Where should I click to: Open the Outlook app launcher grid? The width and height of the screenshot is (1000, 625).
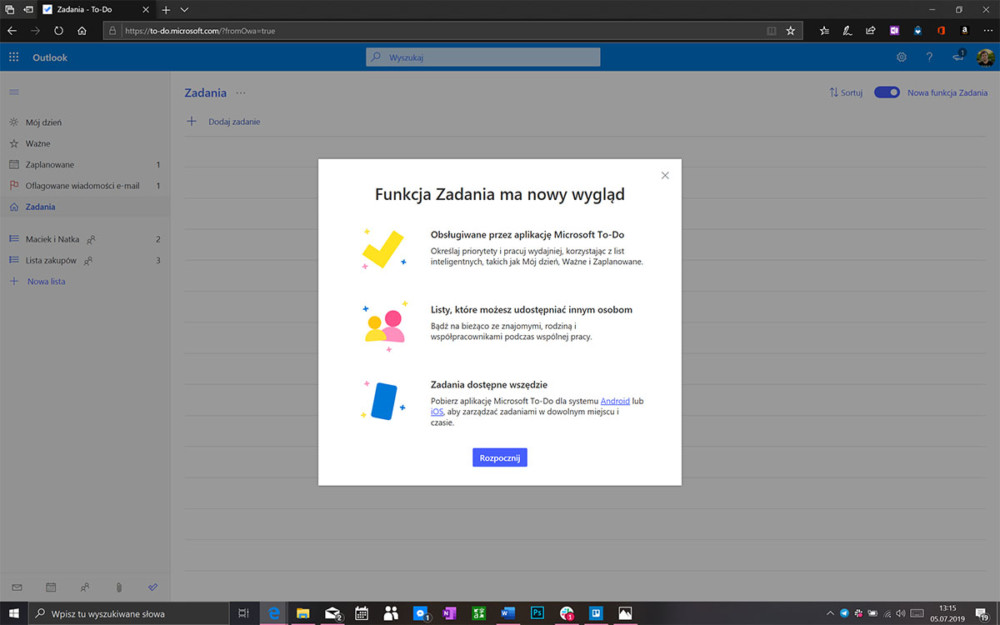[x=13, y=57]
